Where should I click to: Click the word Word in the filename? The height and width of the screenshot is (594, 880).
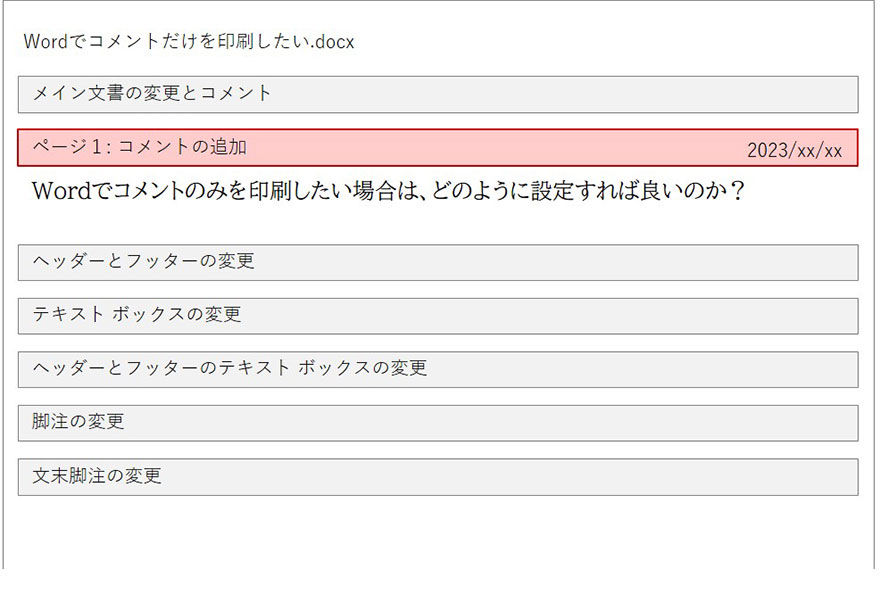point(45,41)
